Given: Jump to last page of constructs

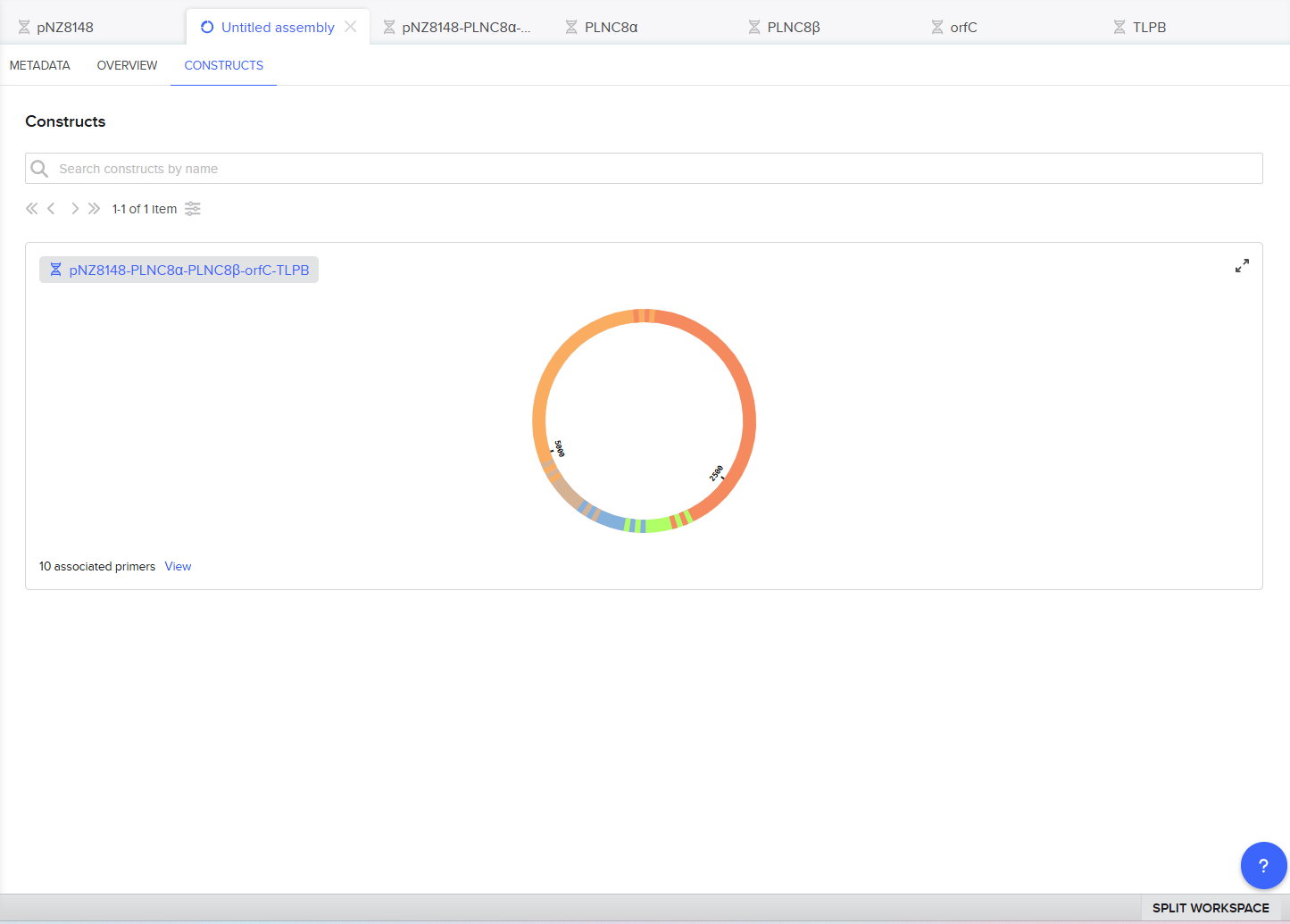Looking at the screenshot, I should [x=94, y=209].
